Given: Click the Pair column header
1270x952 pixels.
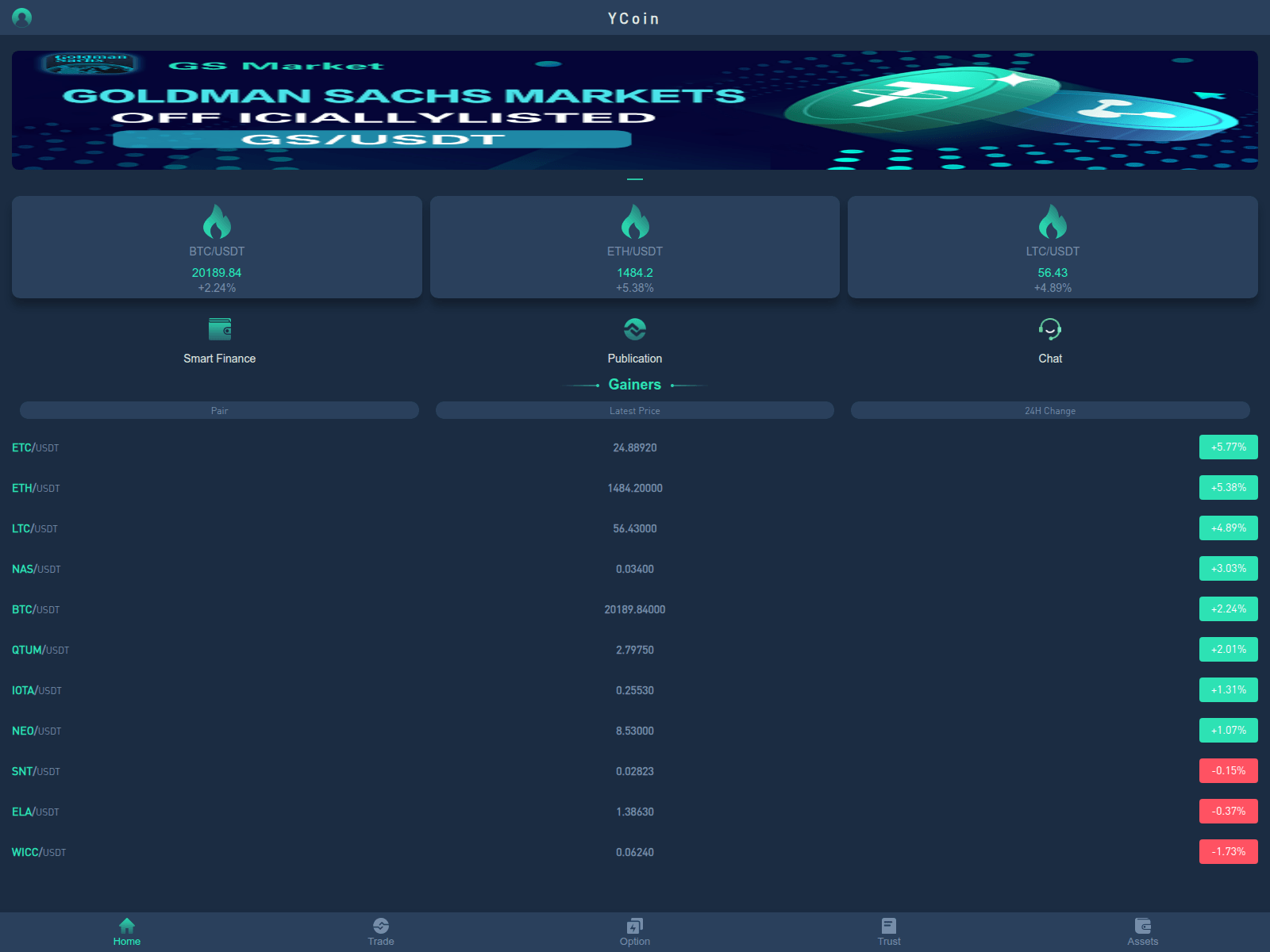Looking at the screenshot, I should [219, 410].
